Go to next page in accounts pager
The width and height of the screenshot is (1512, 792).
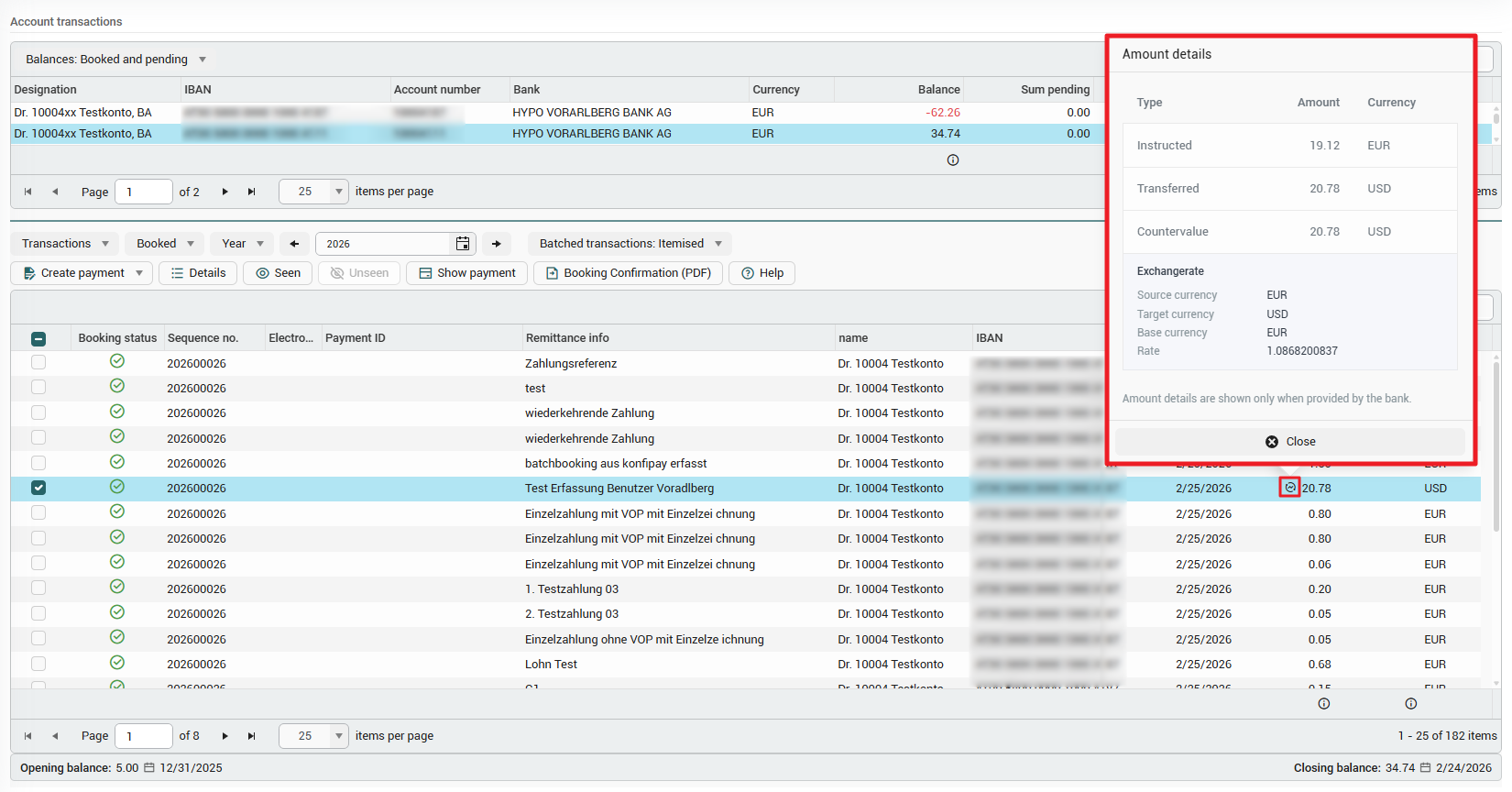225,192
